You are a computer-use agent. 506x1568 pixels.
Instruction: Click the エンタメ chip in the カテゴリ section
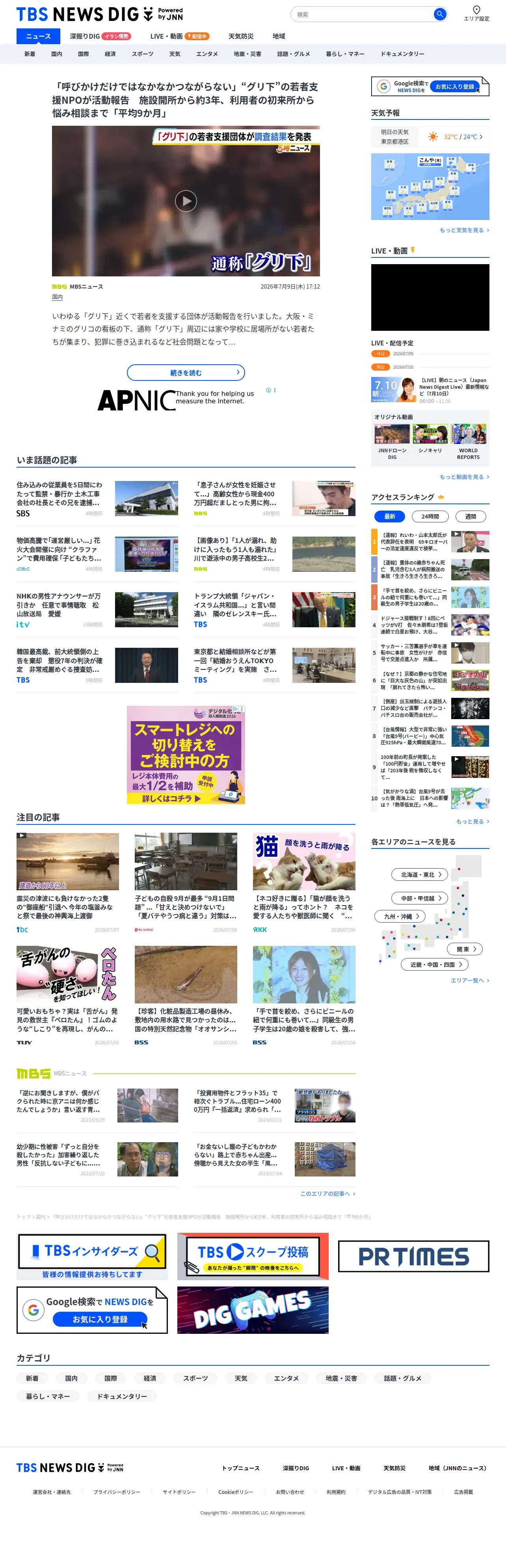(x=286, y=1378)
